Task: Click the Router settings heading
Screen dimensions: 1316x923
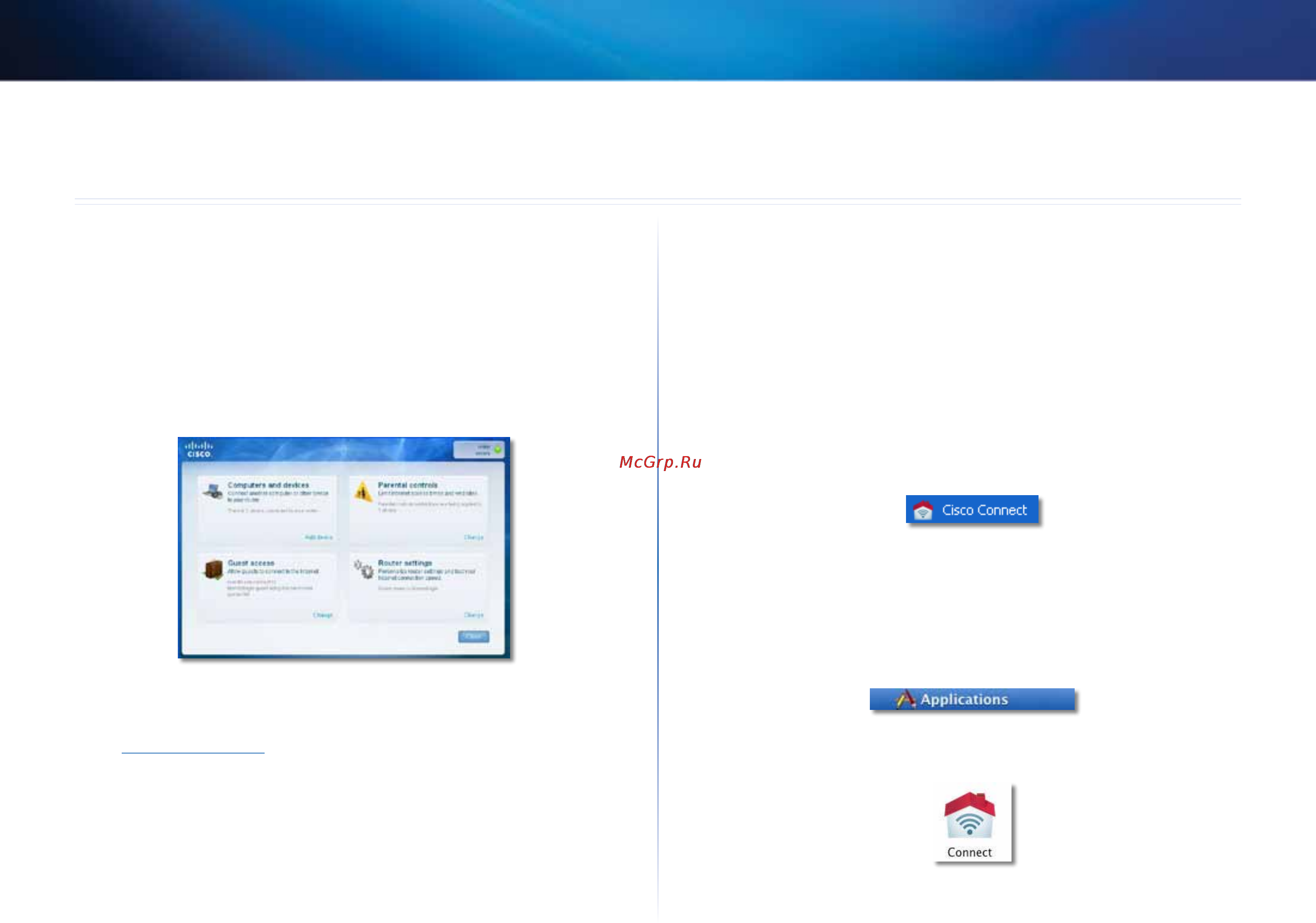Action: (405, 563)
